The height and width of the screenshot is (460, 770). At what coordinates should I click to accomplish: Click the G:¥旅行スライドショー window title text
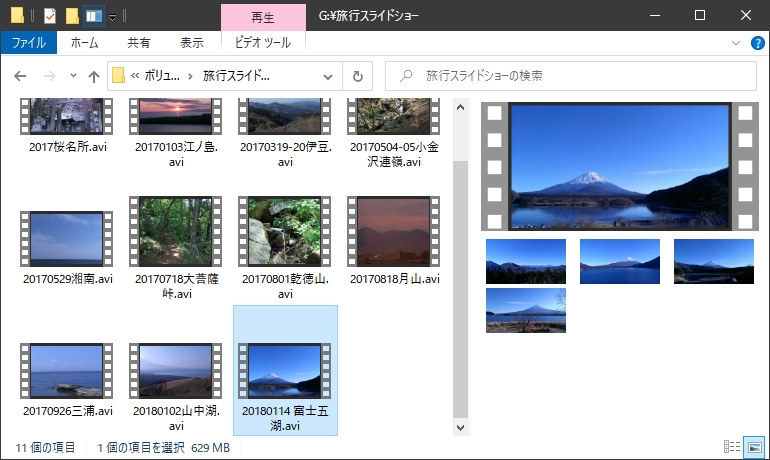tap(368, 16)
